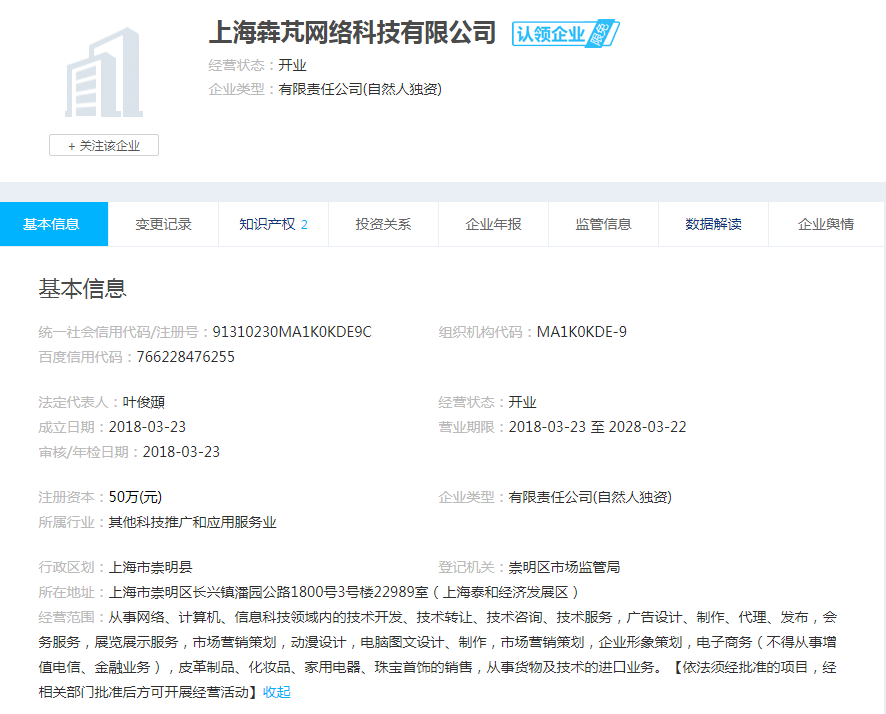Go to the 投资关系 tab
The height and width of the screenshot is (714, 886).
(383, 224)
